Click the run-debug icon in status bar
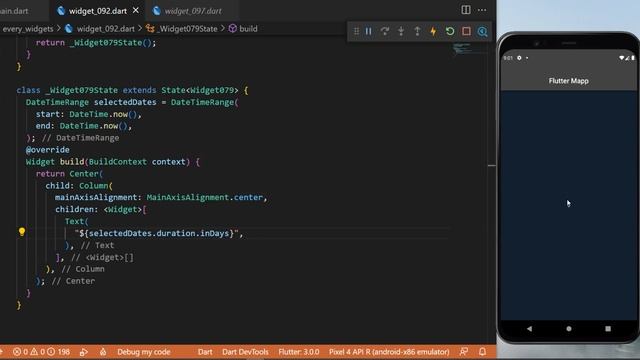Screen dimensions: 640x360 pyautogui.click(x=84, y=351)
